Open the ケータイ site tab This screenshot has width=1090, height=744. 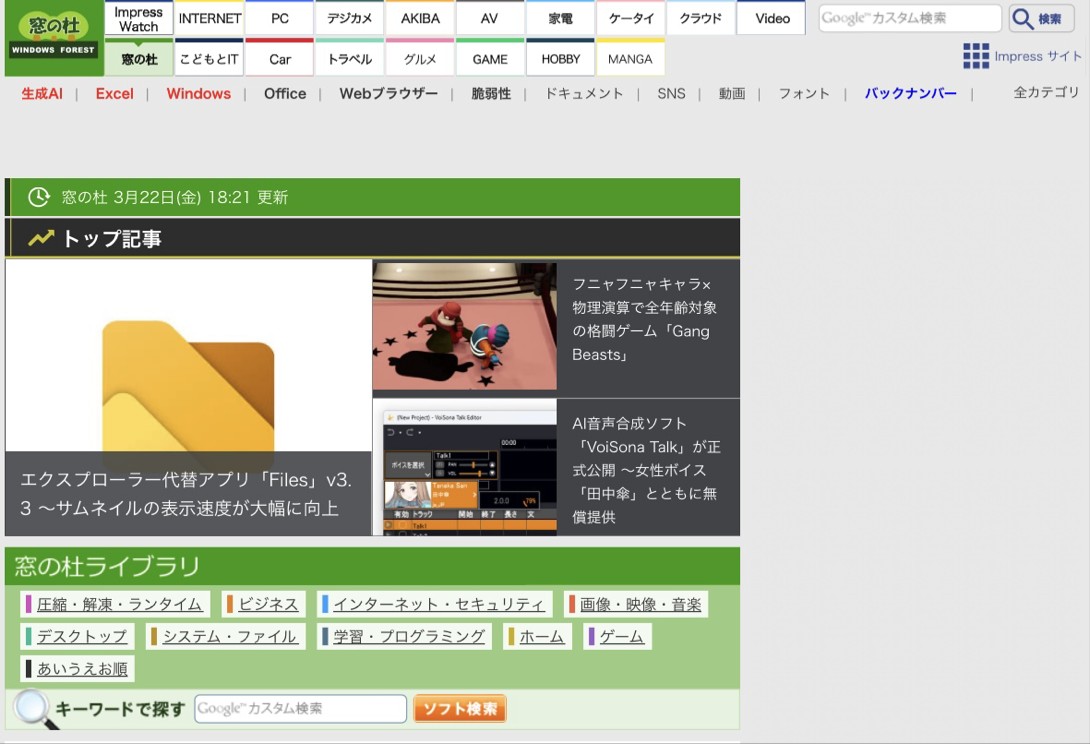point(631,19)
